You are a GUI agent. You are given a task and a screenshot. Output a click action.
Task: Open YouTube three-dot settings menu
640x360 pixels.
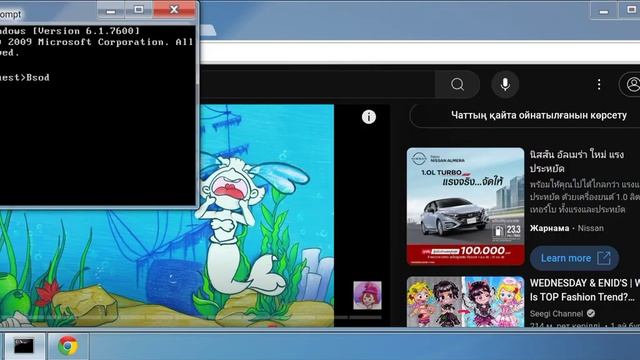point(599,84)
